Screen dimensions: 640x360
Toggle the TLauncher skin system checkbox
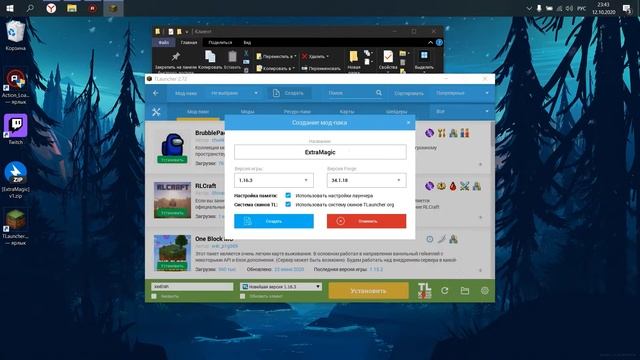288,204
